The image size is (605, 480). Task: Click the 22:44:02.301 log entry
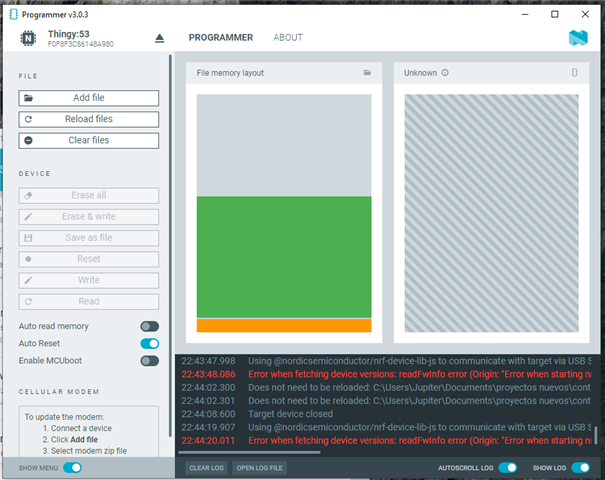[x=386, y=401]
